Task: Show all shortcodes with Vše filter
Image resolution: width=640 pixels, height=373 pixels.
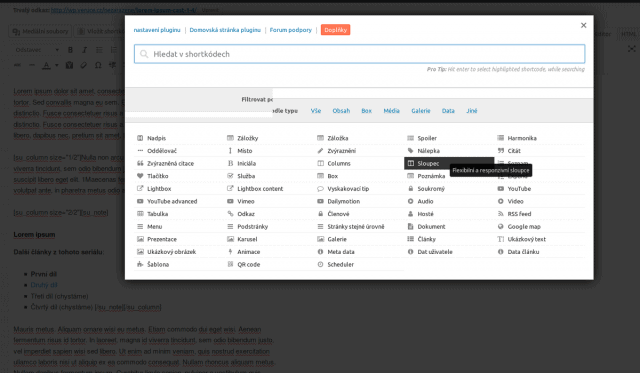Action: click(x=316, y=111)
